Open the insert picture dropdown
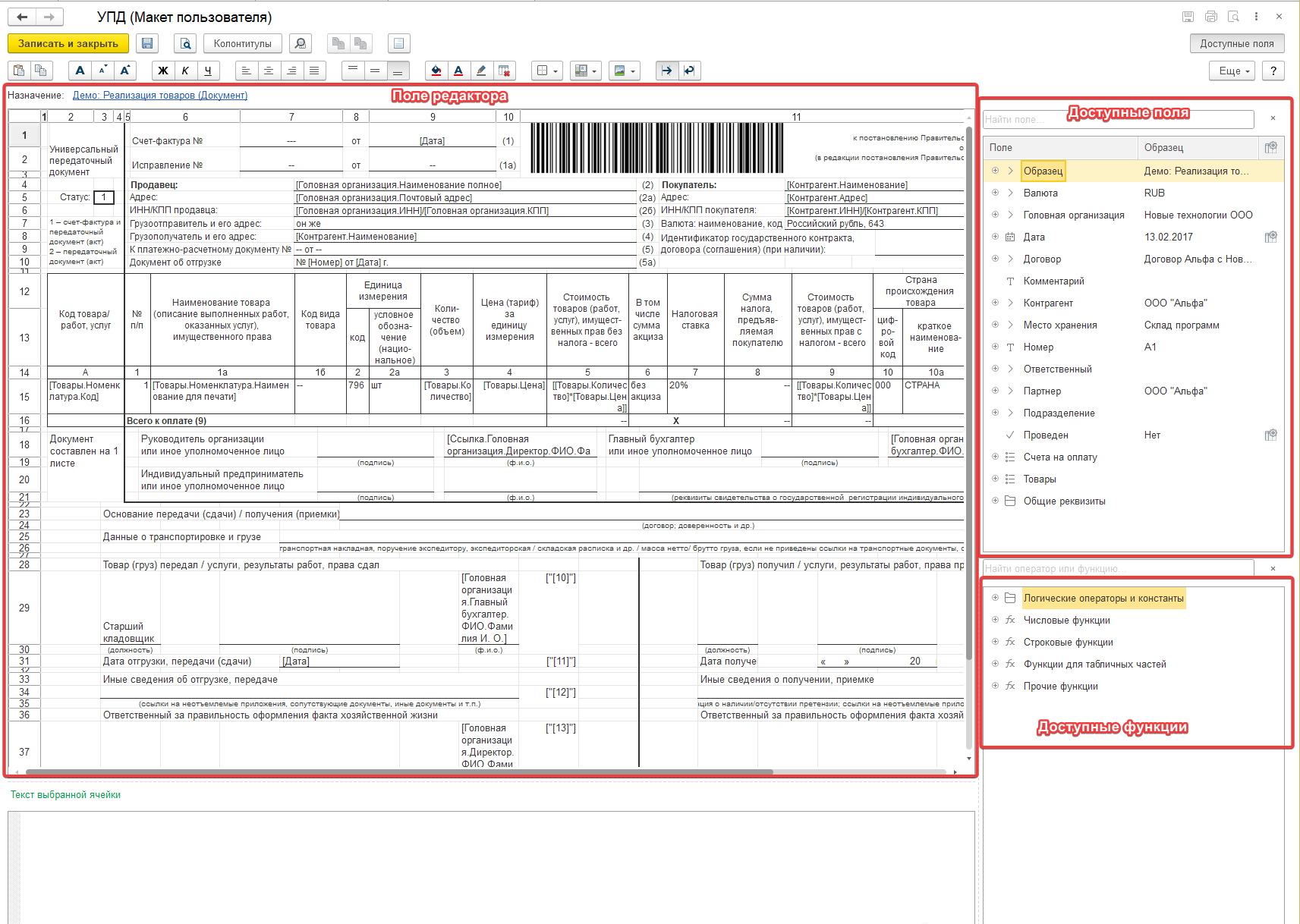 (x=625, y=71)
